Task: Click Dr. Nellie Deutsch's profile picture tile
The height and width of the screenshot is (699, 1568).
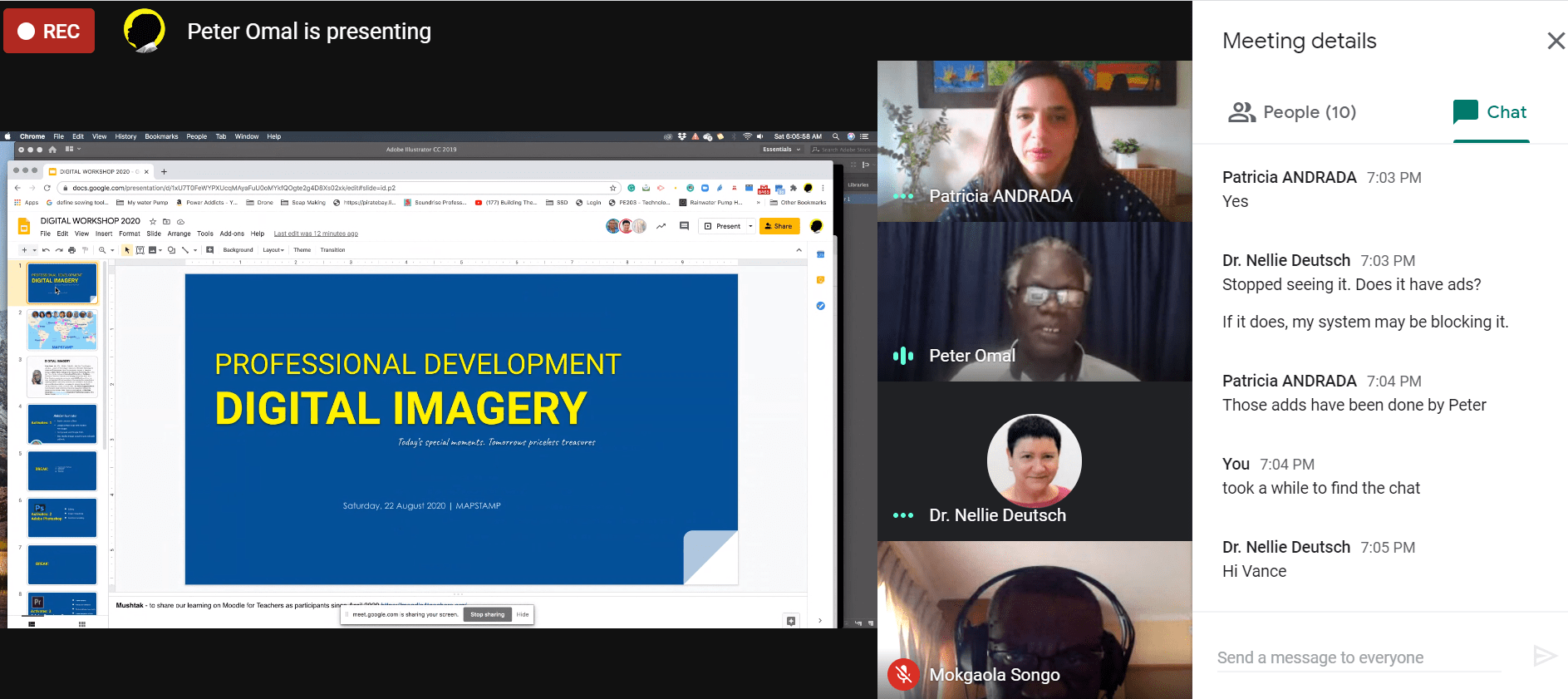Action: [x=1035, y=461]
